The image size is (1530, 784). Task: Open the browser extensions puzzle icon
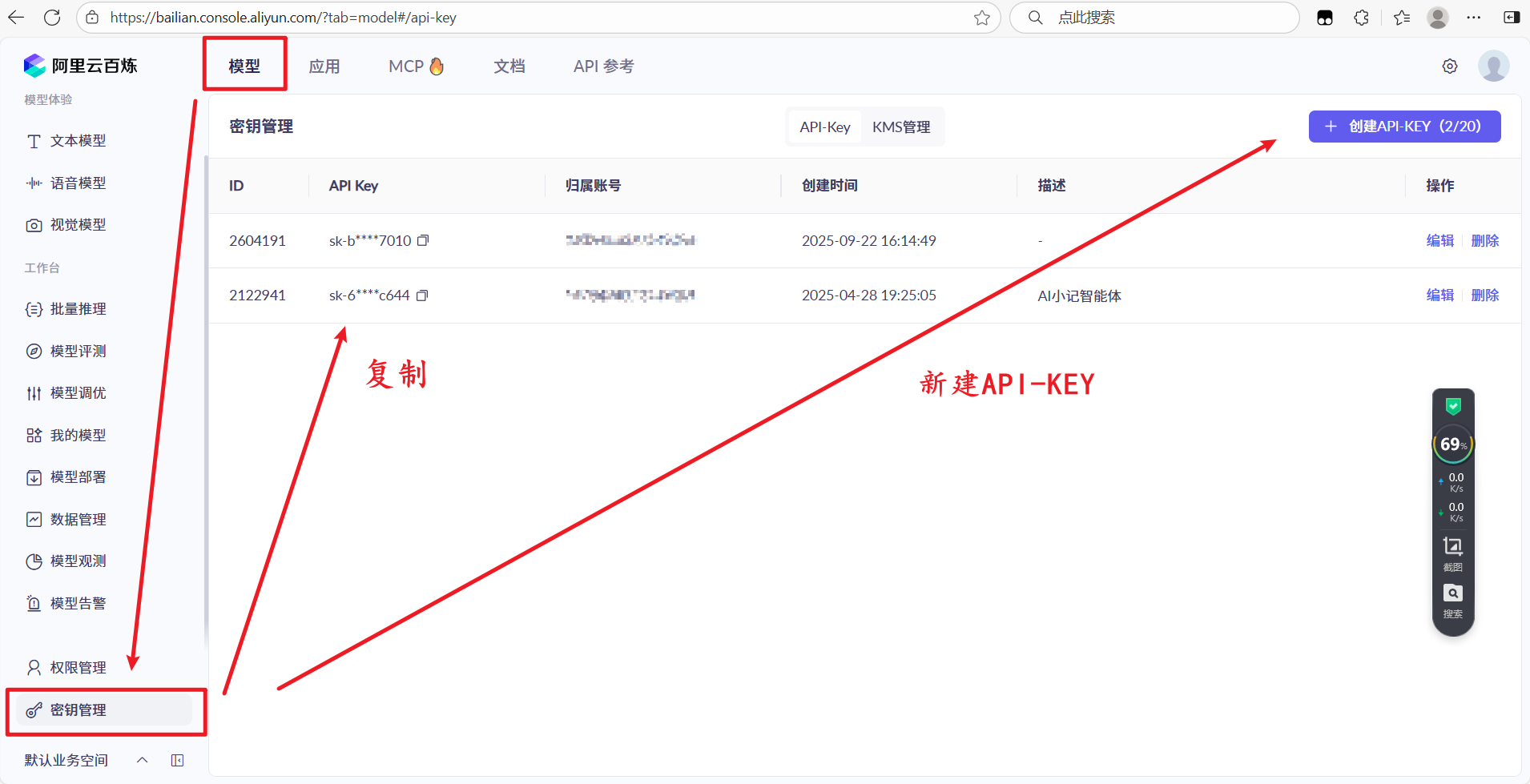[1362, 18]
